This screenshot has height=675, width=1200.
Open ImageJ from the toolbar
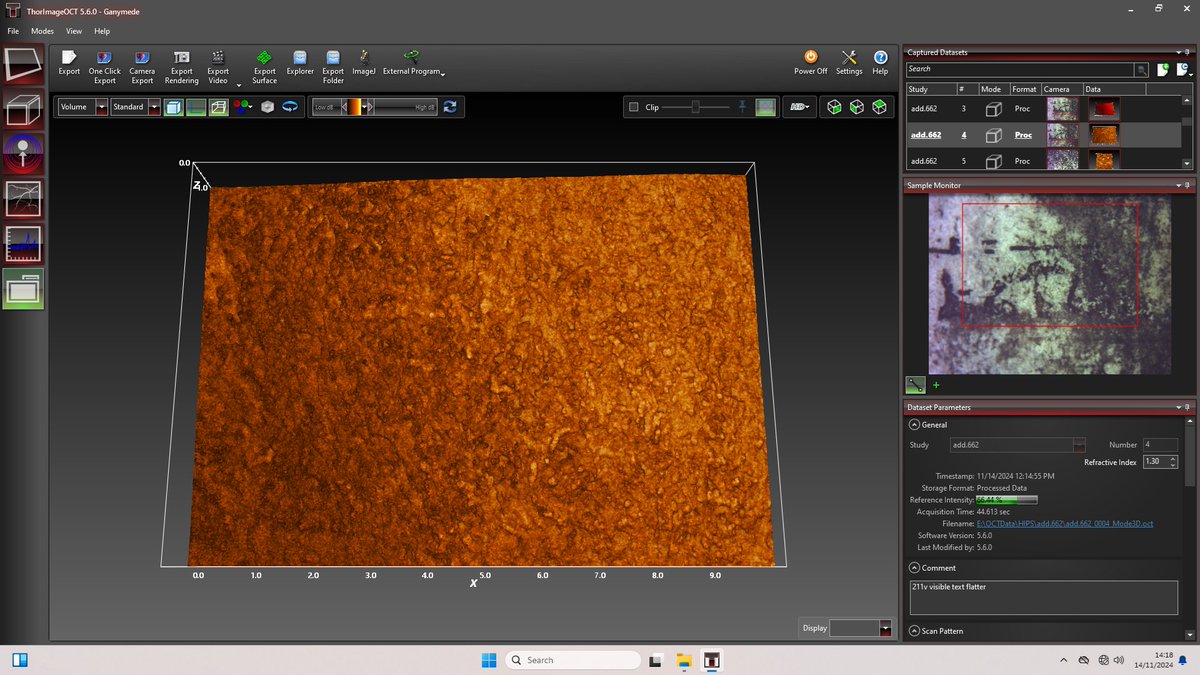(x=363, y=58)
